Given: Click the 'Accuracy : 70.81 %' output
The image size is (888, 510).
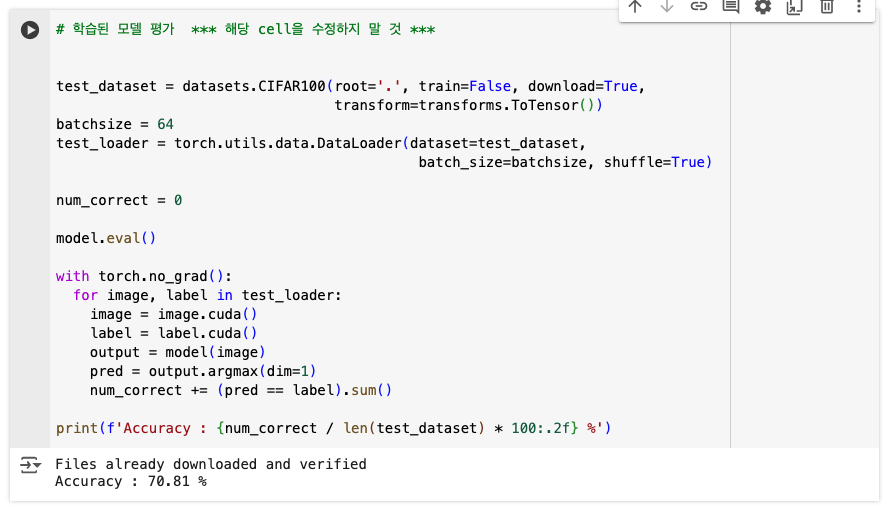Looking at the screenshot, I should pos(131,482).
